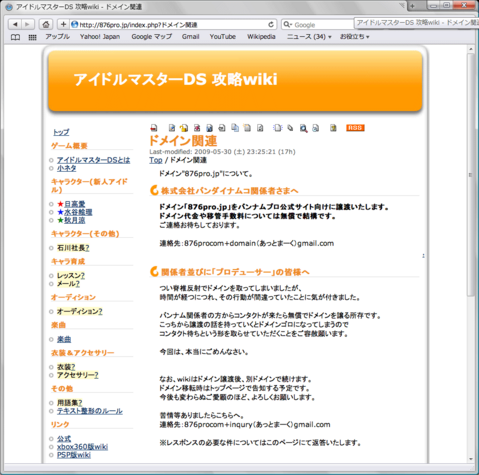Click the wiki New page icon
The height and width of the screenshot is (475, 479).
click(277, 128)
